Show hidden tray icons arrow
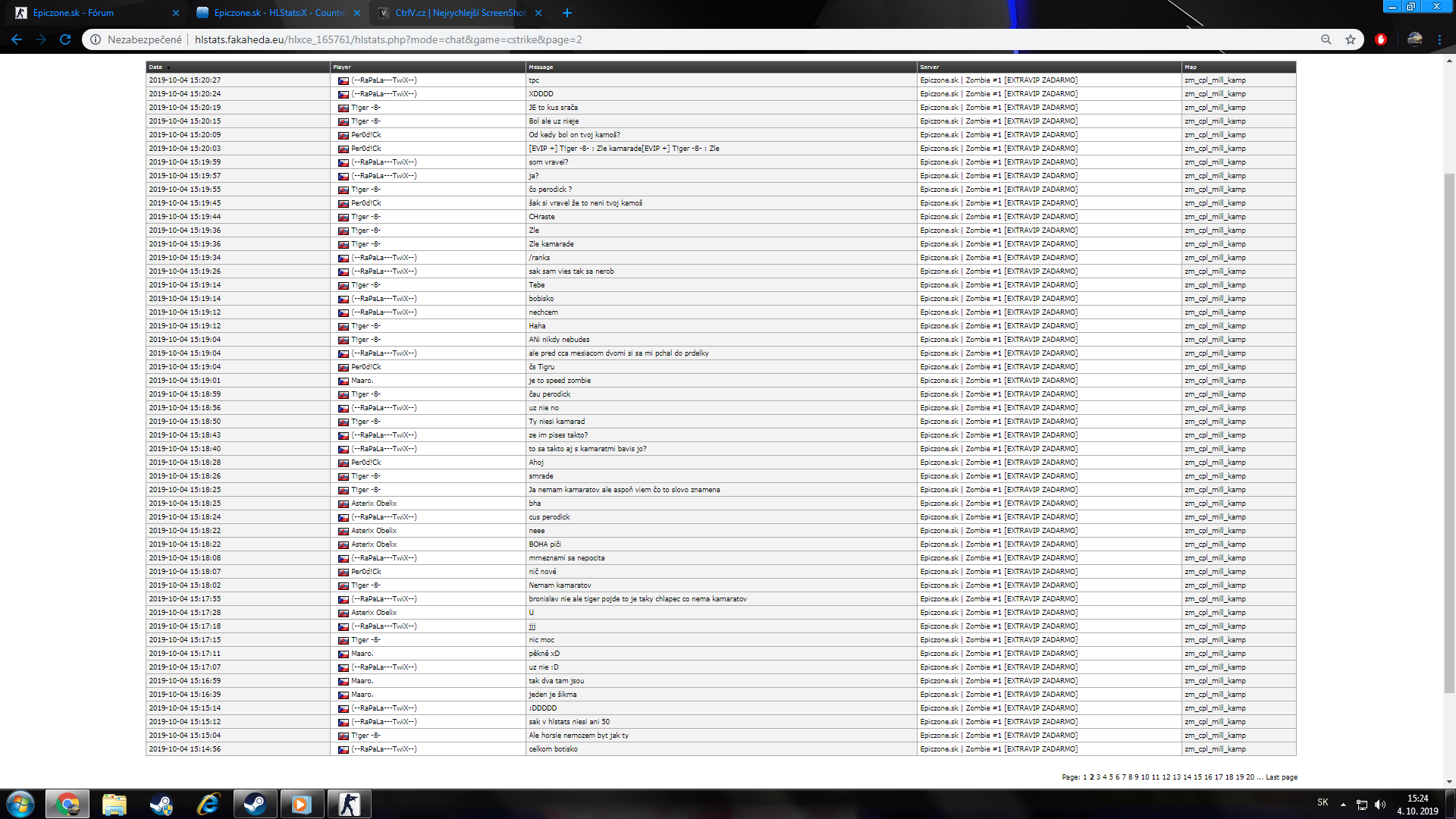This screenshot has width=1456, height=819. coord(1343,804)
